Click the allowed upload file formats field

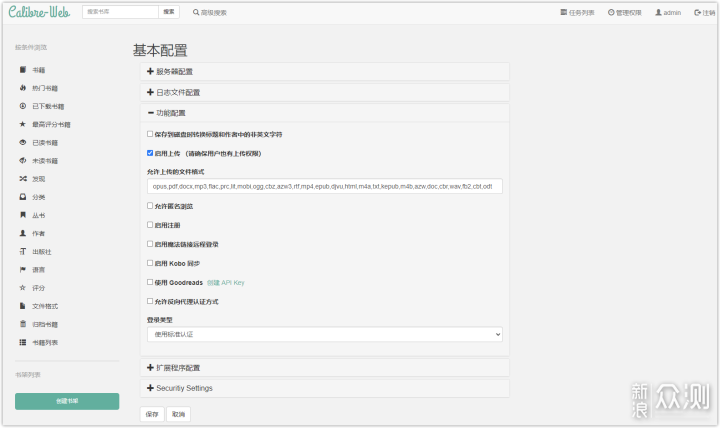click(x=324, y=186)
